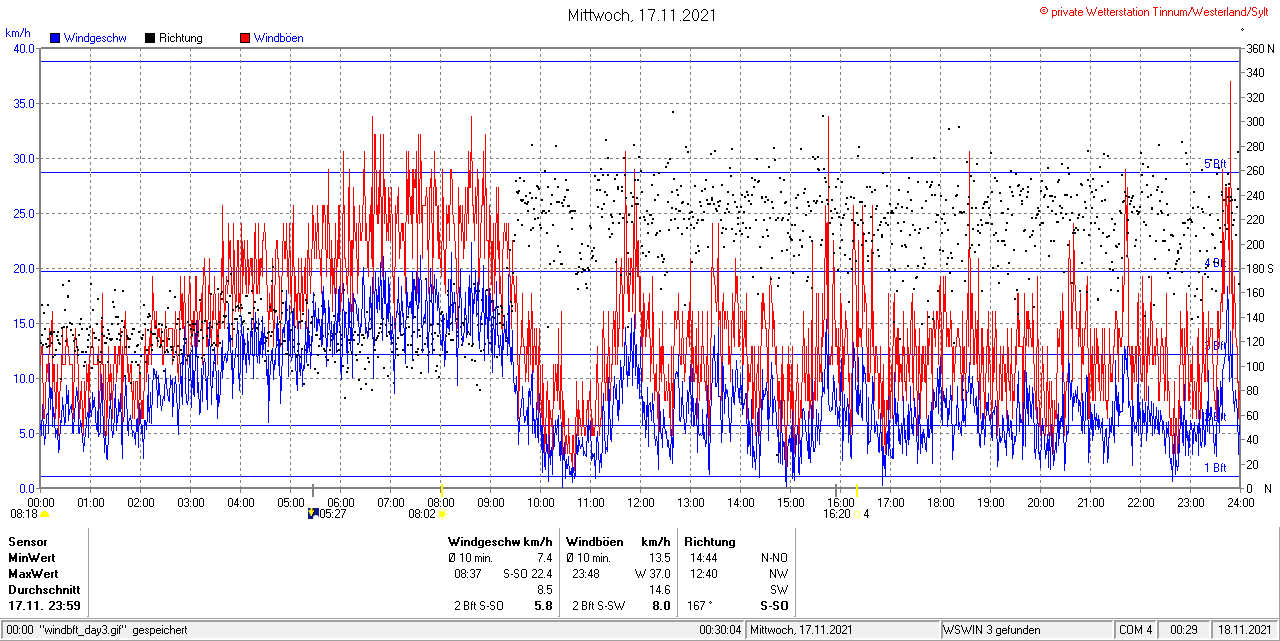The height and width of the screenshot is (641, 1280).
Task: Click the 00:30:04 clock in status bar
Action: coord(720,630)
